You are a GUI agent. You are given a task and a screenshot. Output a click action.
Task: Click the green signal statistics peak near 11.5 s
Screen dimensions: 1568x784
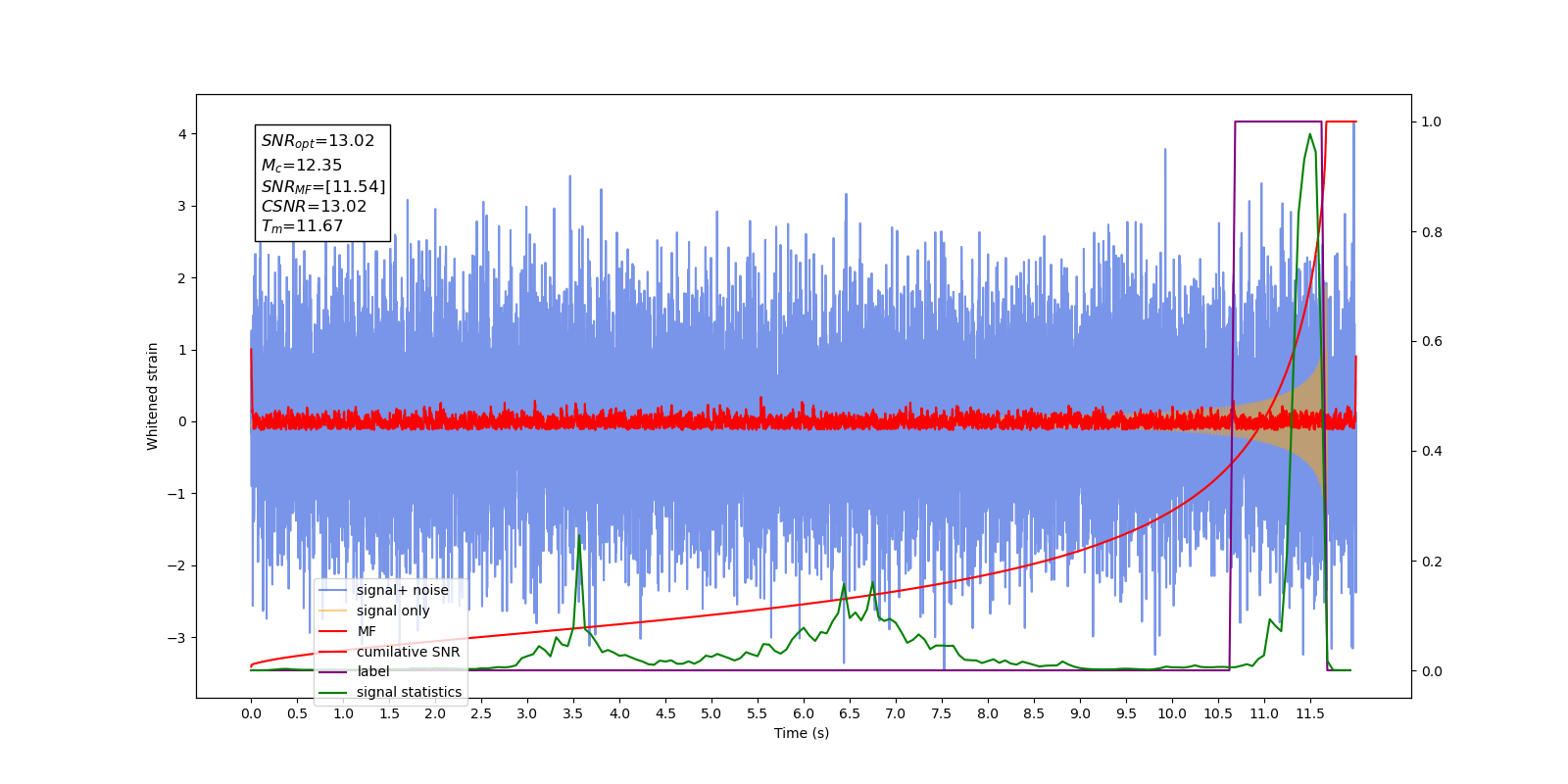point(1310,134)
